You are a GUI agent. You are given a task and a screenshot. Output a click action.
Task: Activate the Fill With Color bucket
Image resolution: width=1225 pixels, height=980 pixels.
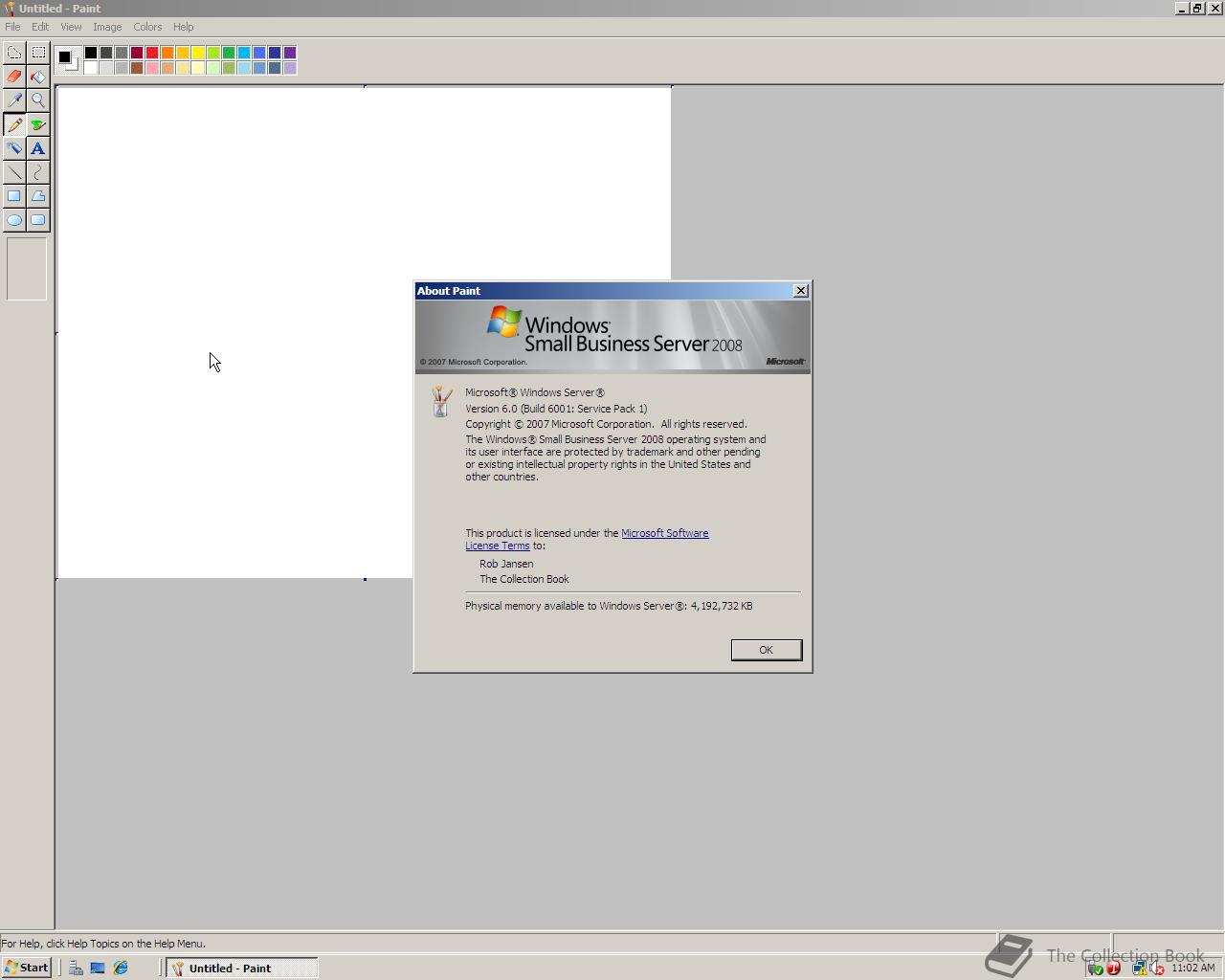pos(38,77)
